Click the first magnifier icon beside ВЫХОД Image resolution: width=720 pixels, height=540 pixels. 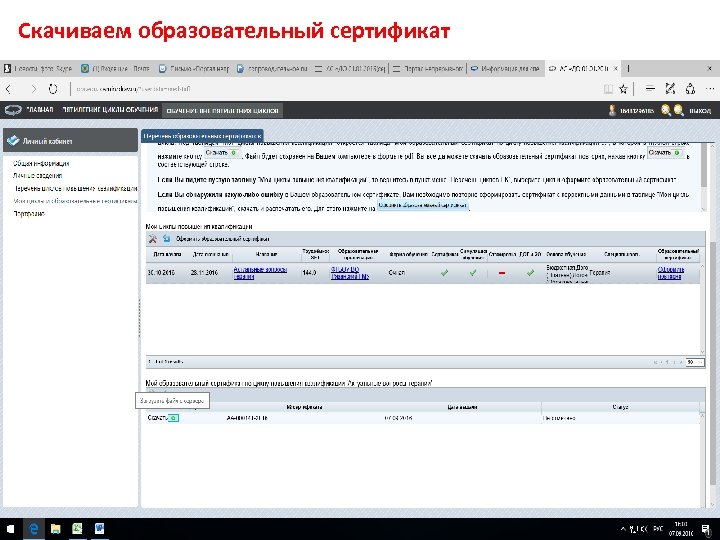pos(665,110)
